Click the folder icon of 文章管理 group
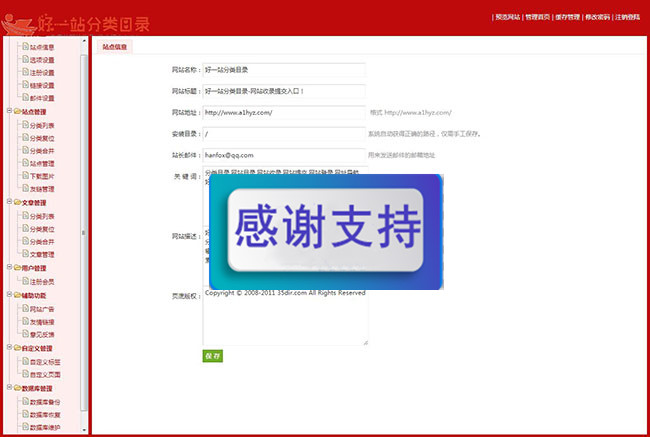The width and height of the screenshot is (650, 437). [x=17, y=202]
